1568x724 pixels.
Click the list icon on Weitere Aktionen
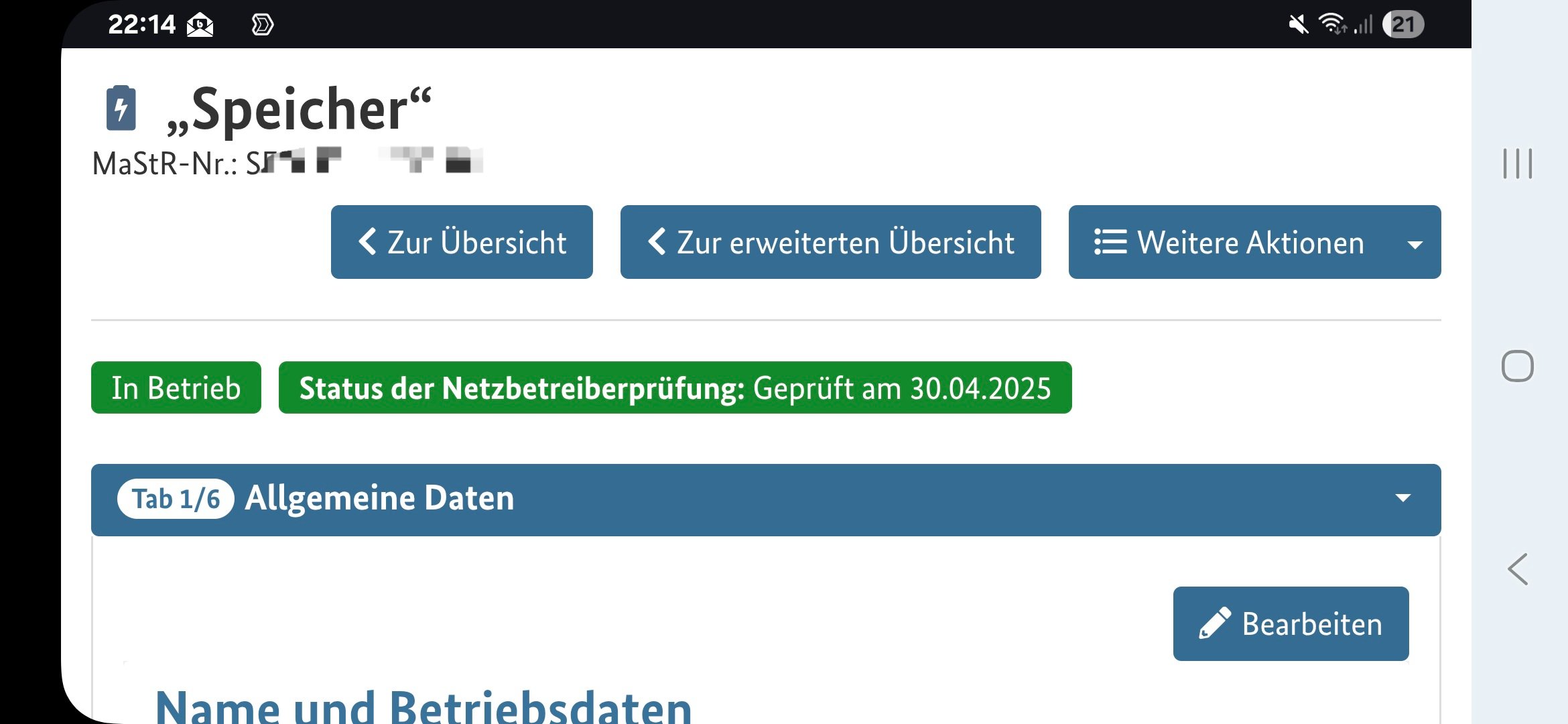pyautogui.click(x=1112, y=243)
